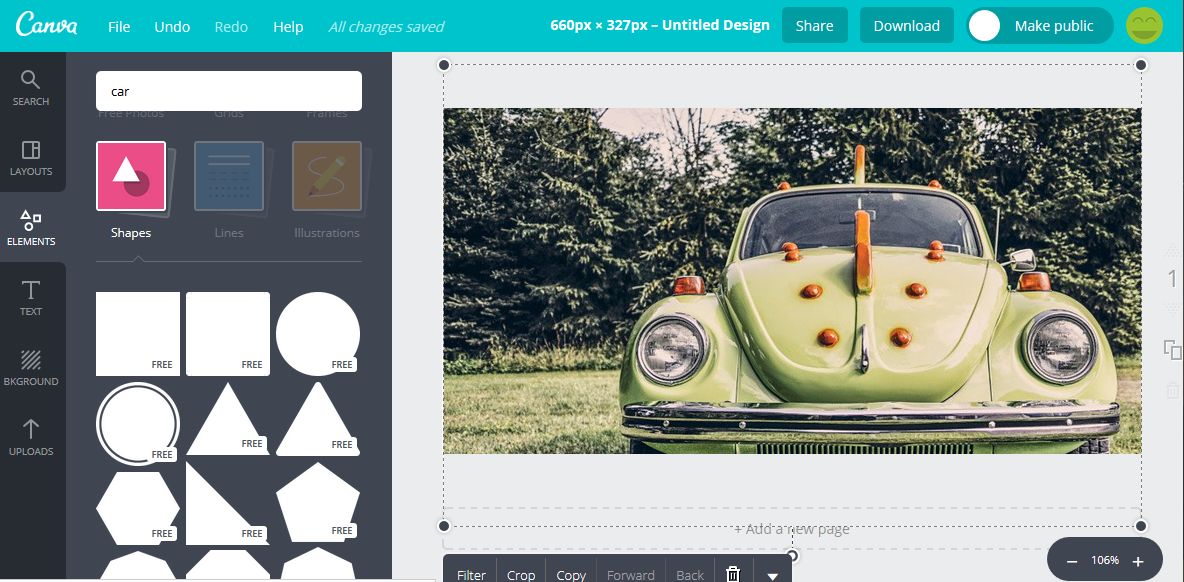Zoom in with the plus button
1184x582 pixels.
[x=1138, y=561]
